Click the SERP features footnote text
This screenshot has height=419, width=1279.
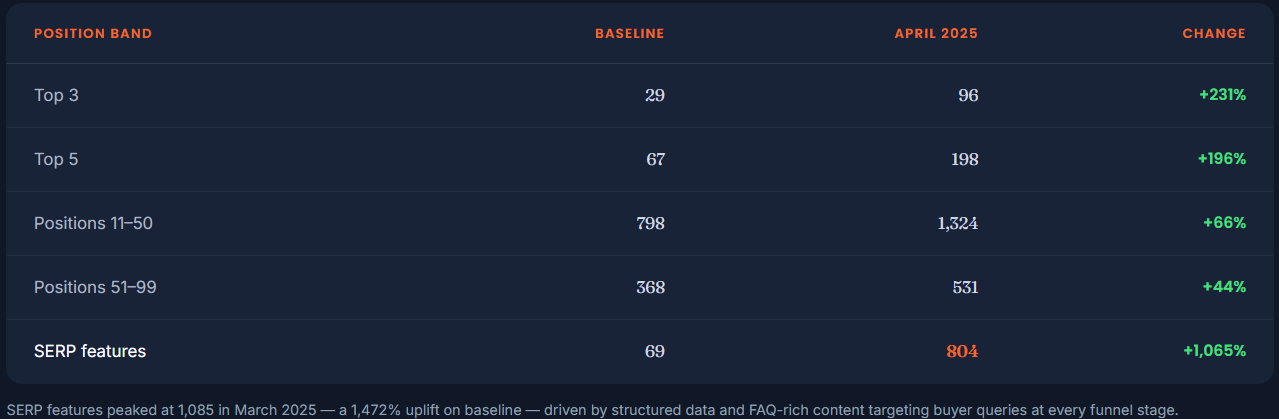coord(591,410)
